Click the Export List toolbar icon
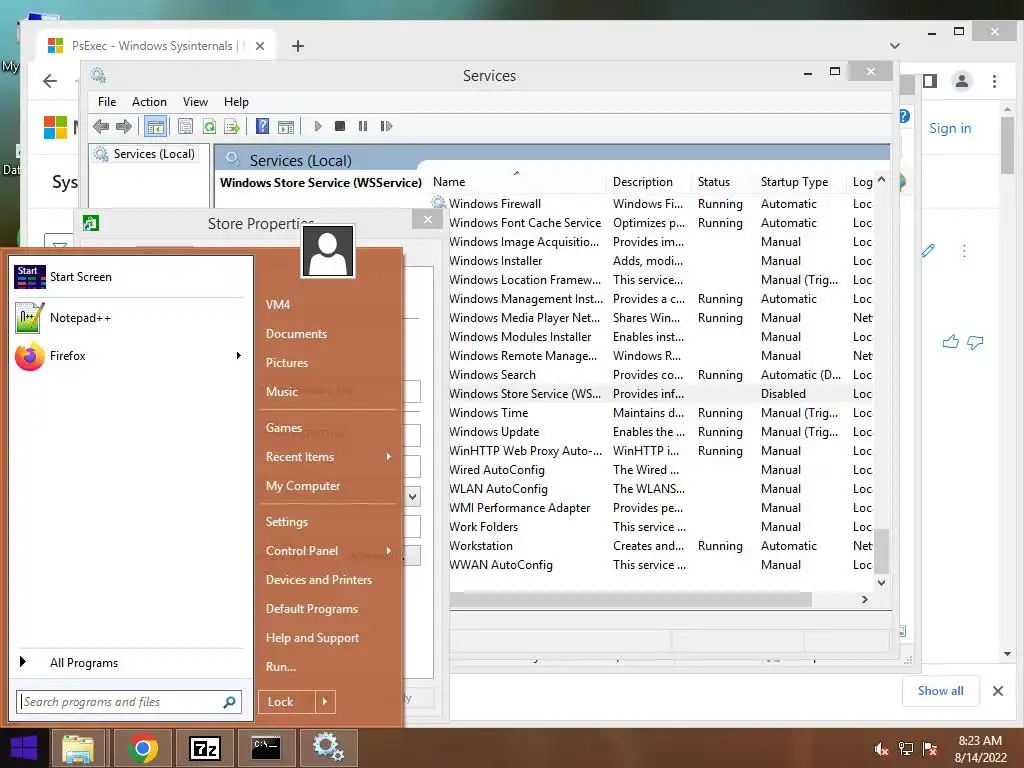The height and width of the screenshot is (768, 1024). 232,126
